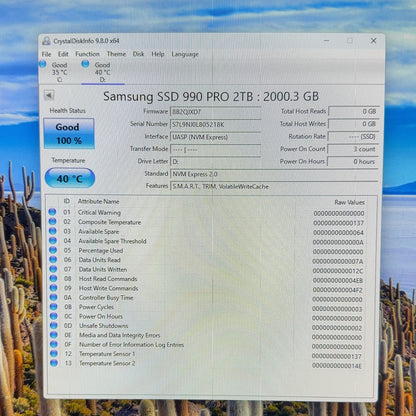Click the CrystalDiskInfo app icon in title bar

(47, 41)
